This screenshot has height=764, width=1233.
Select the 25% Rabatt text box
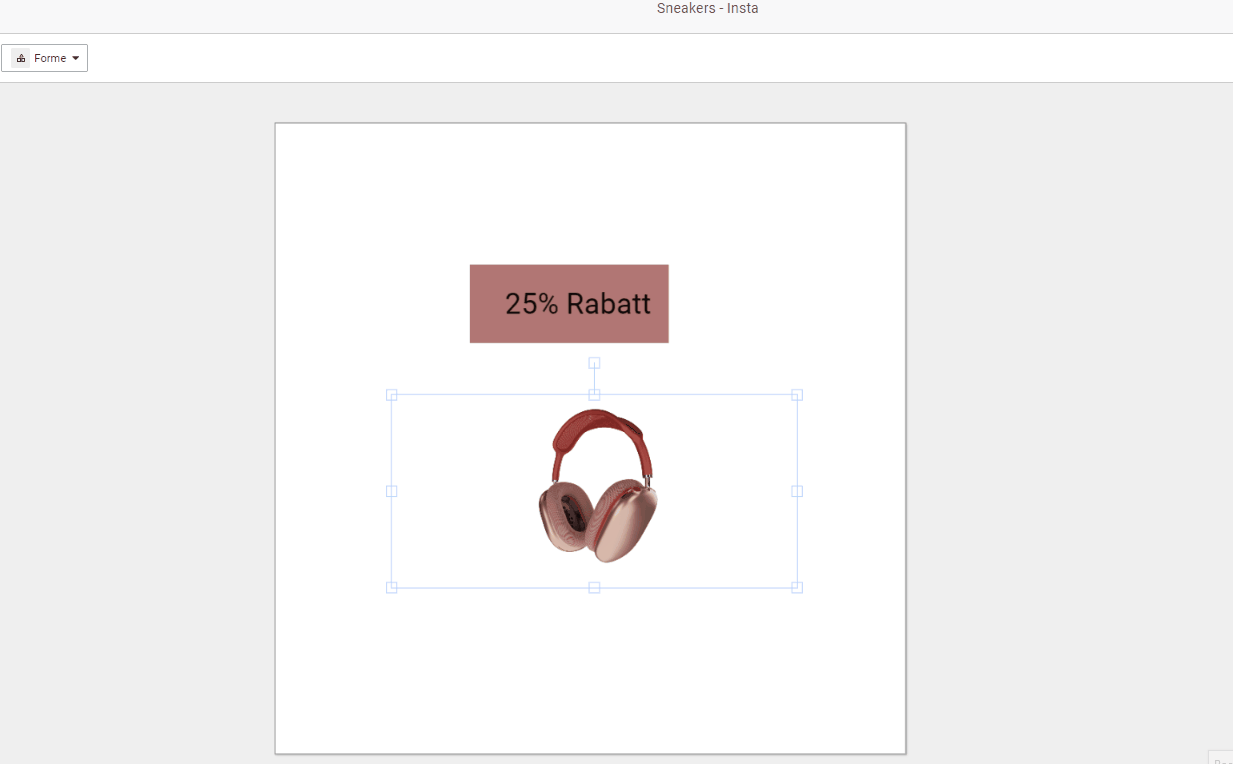pyautogui.click(x=569, y=304)
